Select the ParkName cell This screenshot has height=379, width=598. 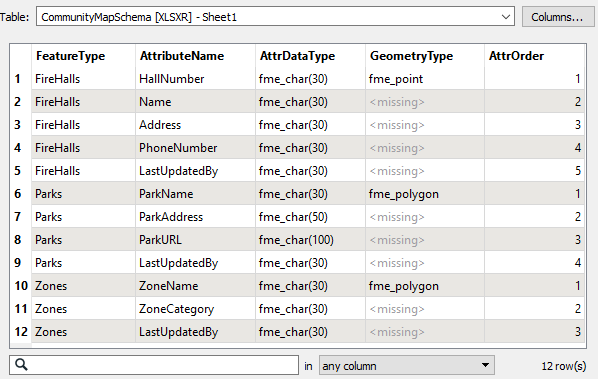(x=195, y=194)
